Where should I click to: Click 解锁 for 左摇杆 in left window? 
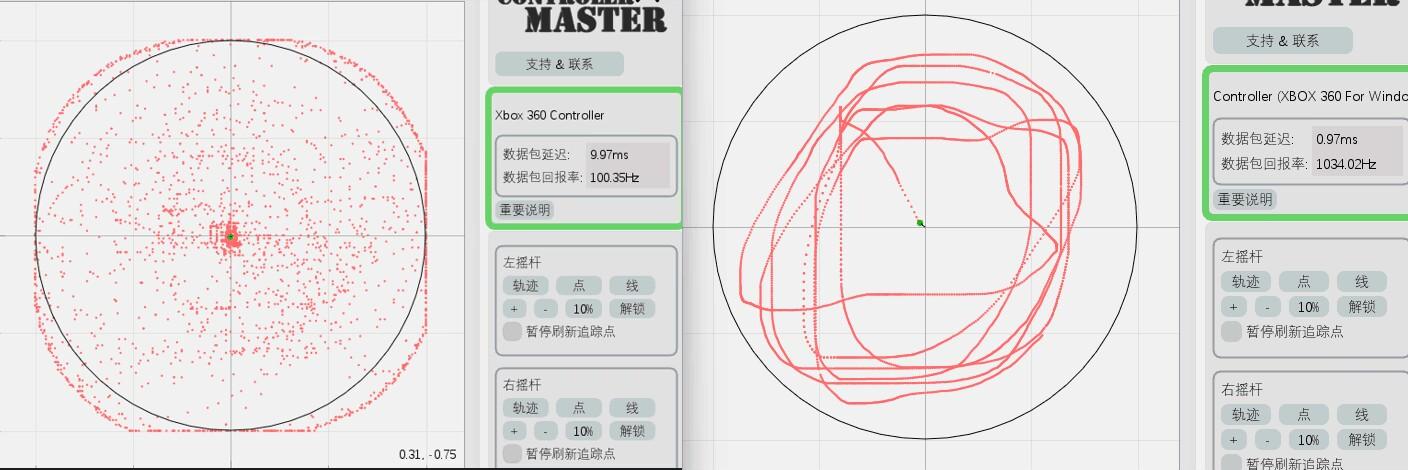click(x=632, y=308)
